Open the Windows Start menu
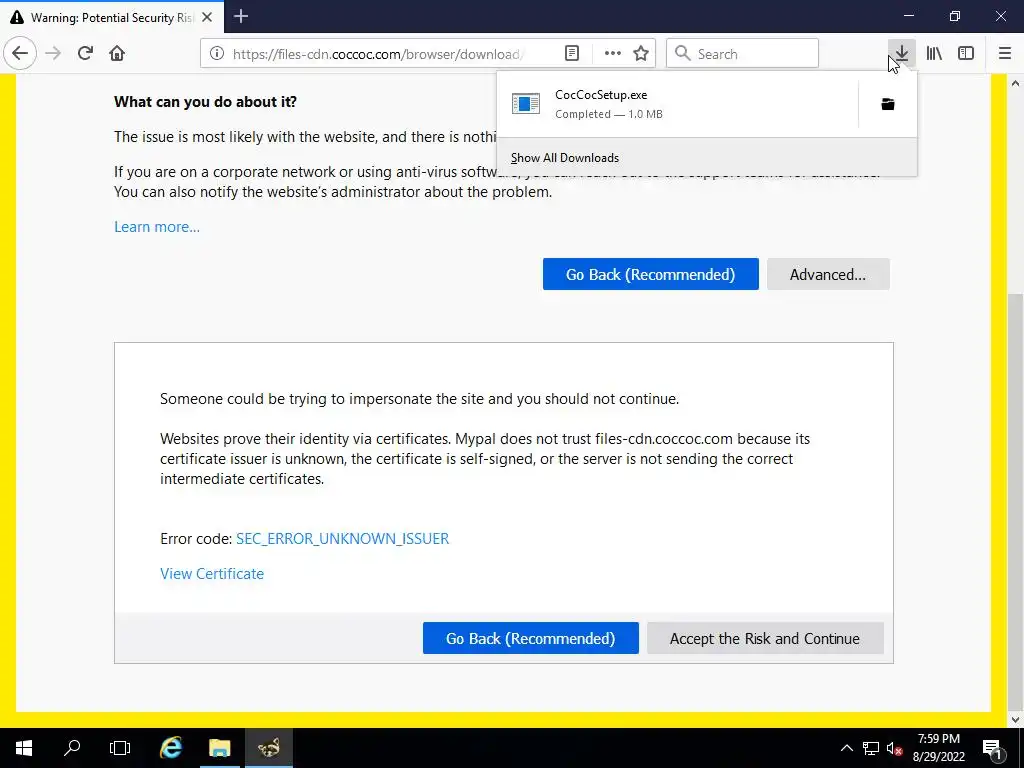This screenshot has height=768, width=1024. point(24,748)
